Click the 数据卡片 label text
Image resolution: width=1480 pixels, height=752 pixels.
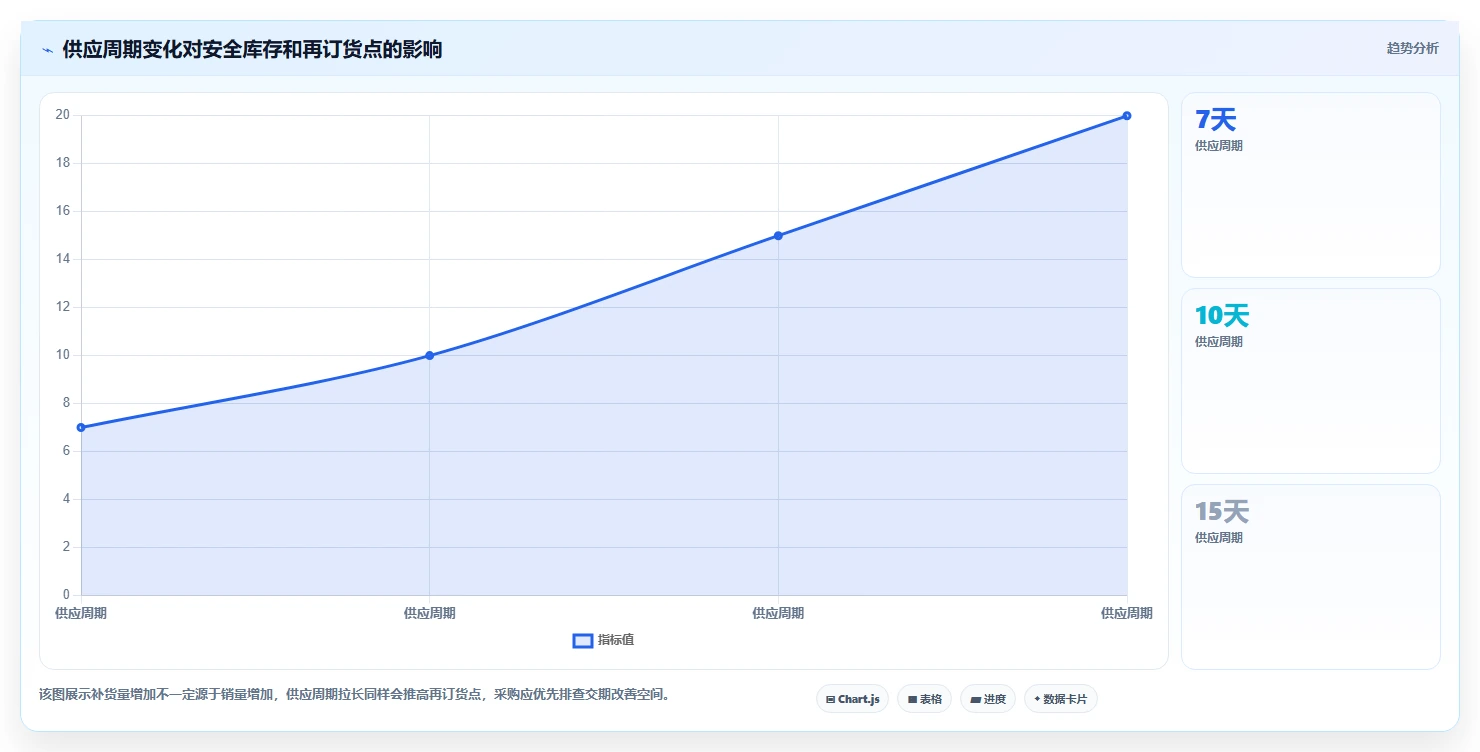[x=1065, y=699]
